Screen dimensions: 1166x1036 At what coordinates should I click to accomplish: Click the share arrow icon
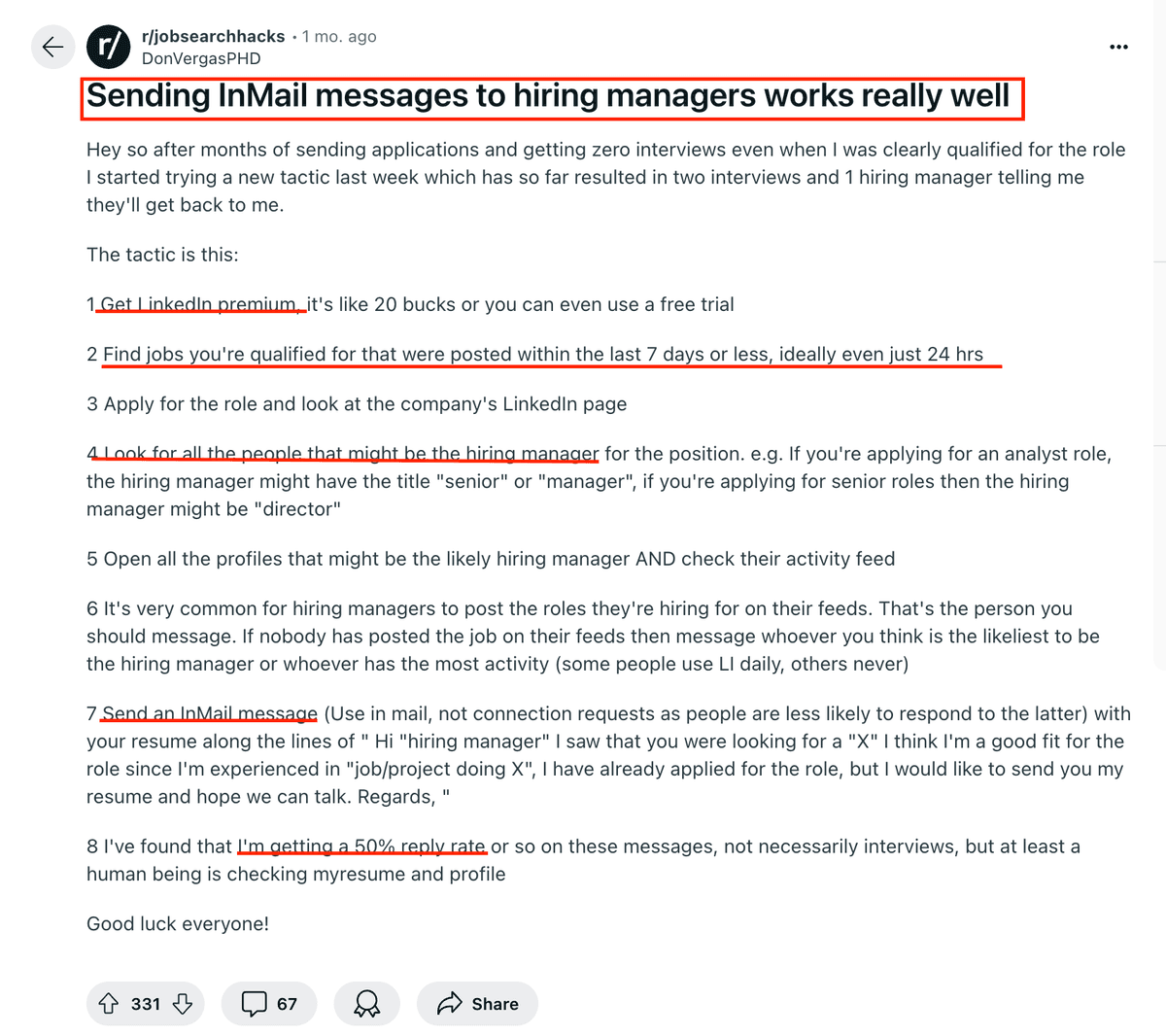tap(450, 1003)
